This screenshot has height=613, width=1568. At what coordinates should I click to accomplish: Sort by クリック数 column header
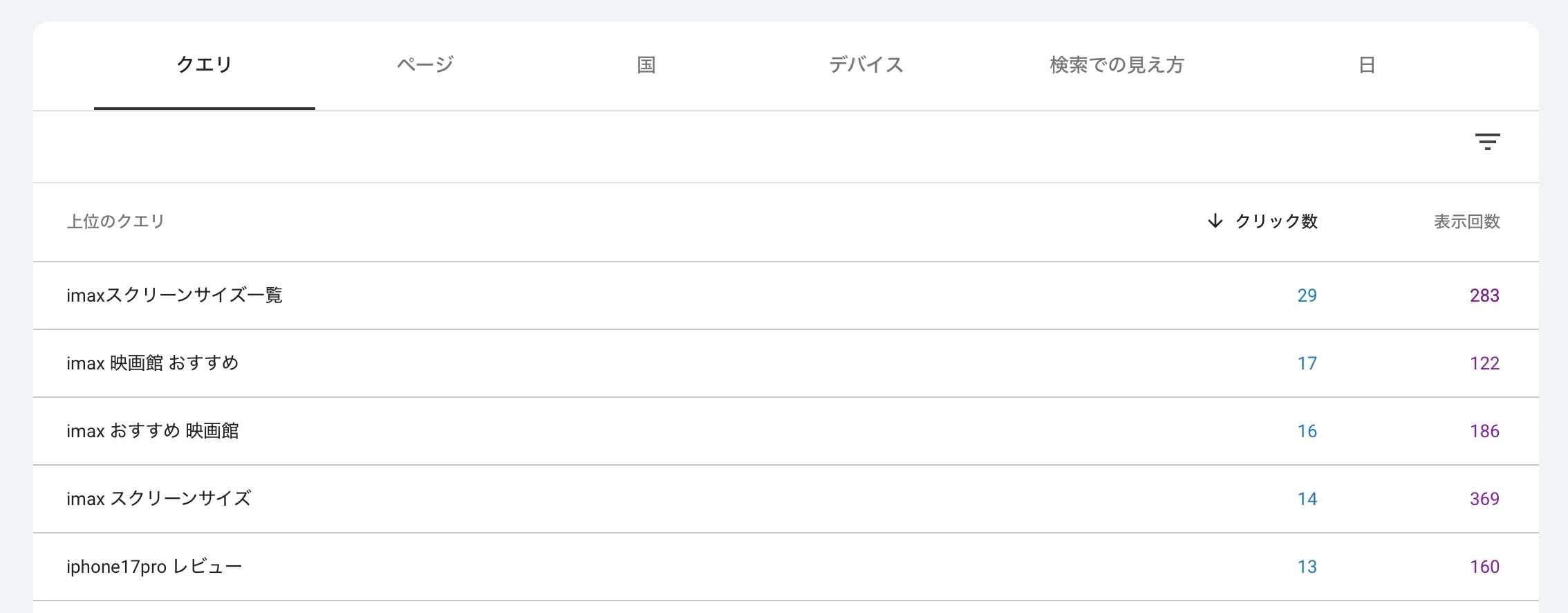(1276, 221)
